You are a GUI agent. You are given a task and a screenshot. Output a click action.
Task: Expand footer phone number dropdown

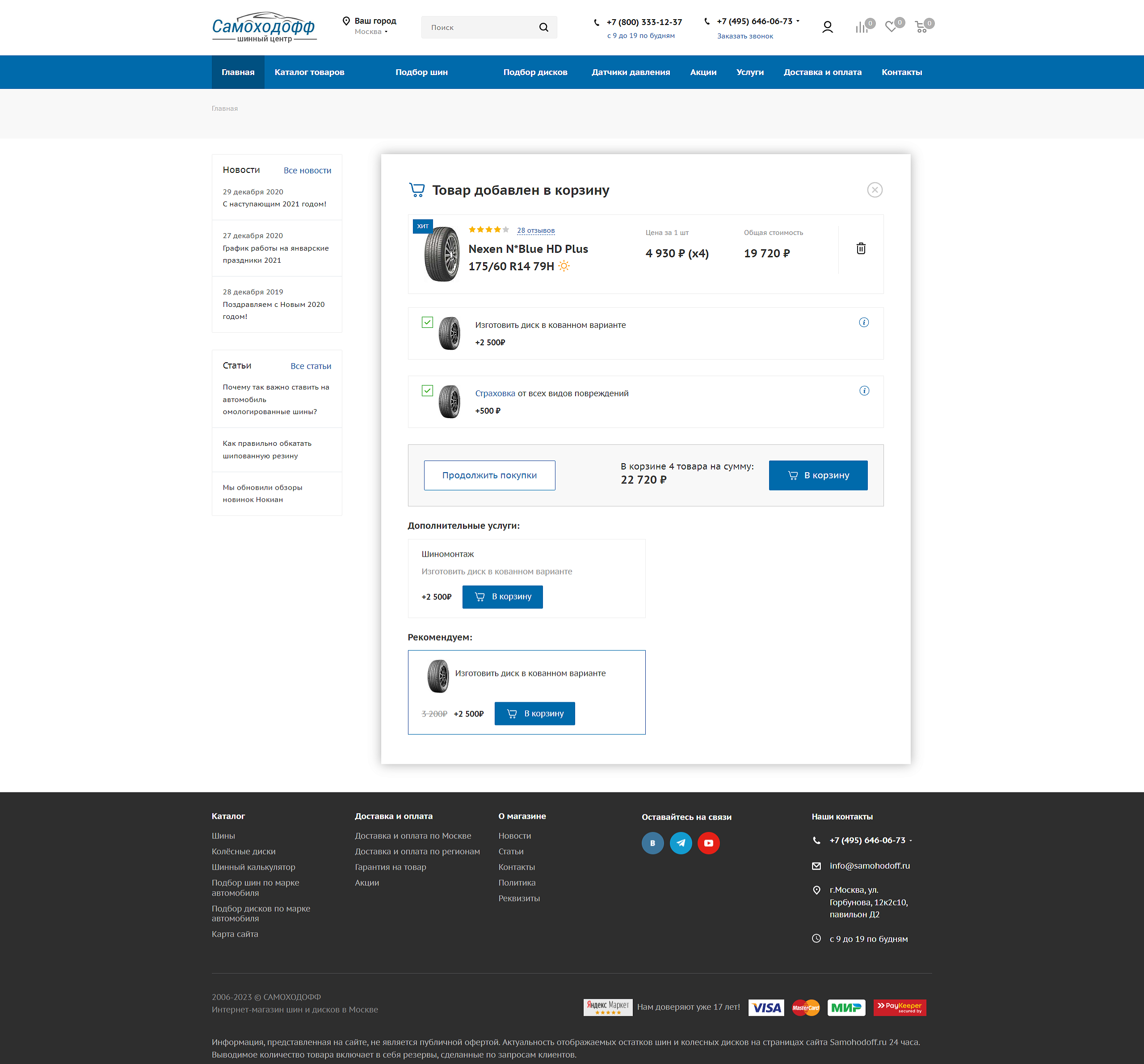click(x=910, y=841)
